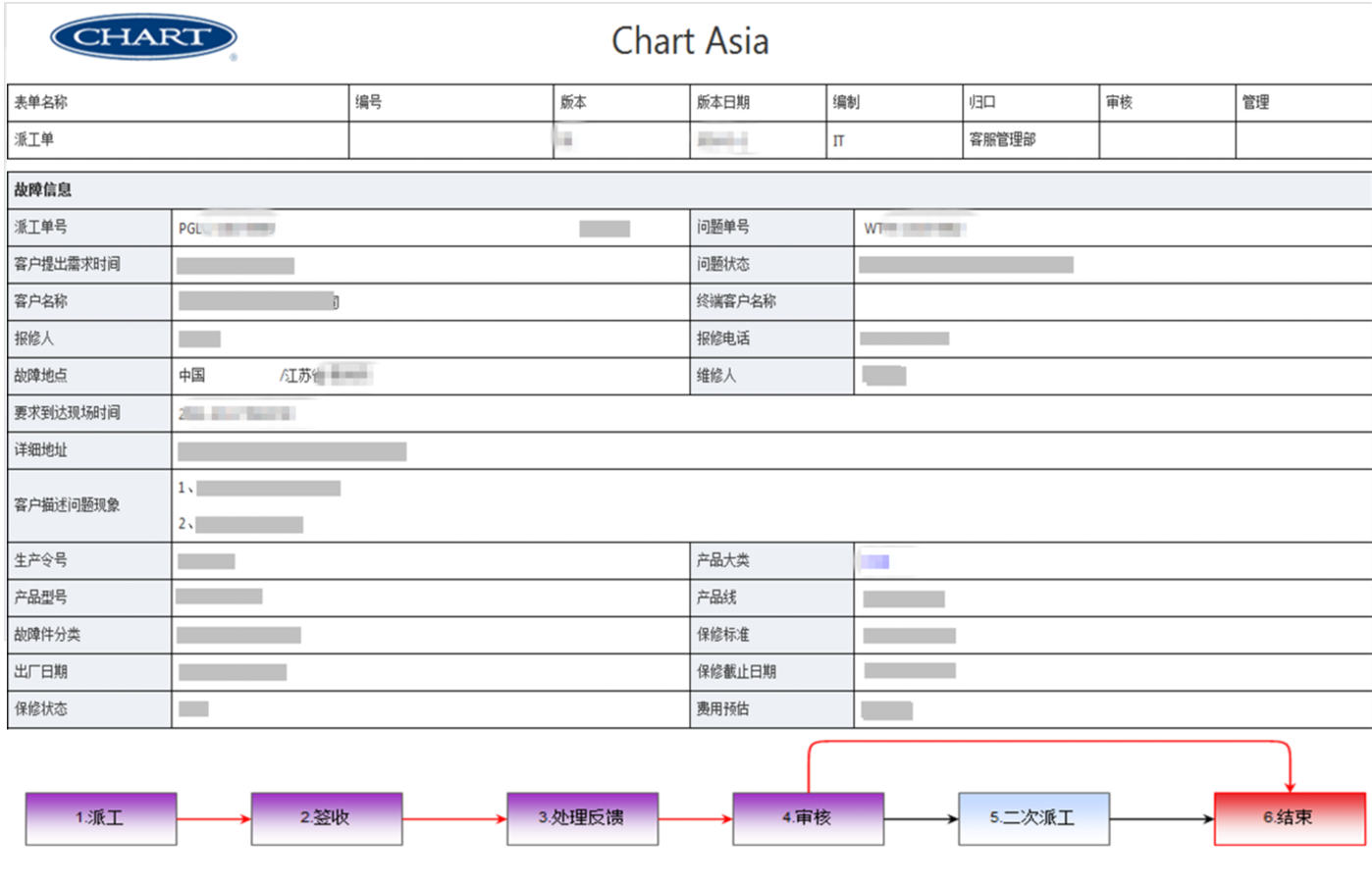Click the 保修截止日期 label
Viewport: 1372px width, 885px height.
point(736,673)
